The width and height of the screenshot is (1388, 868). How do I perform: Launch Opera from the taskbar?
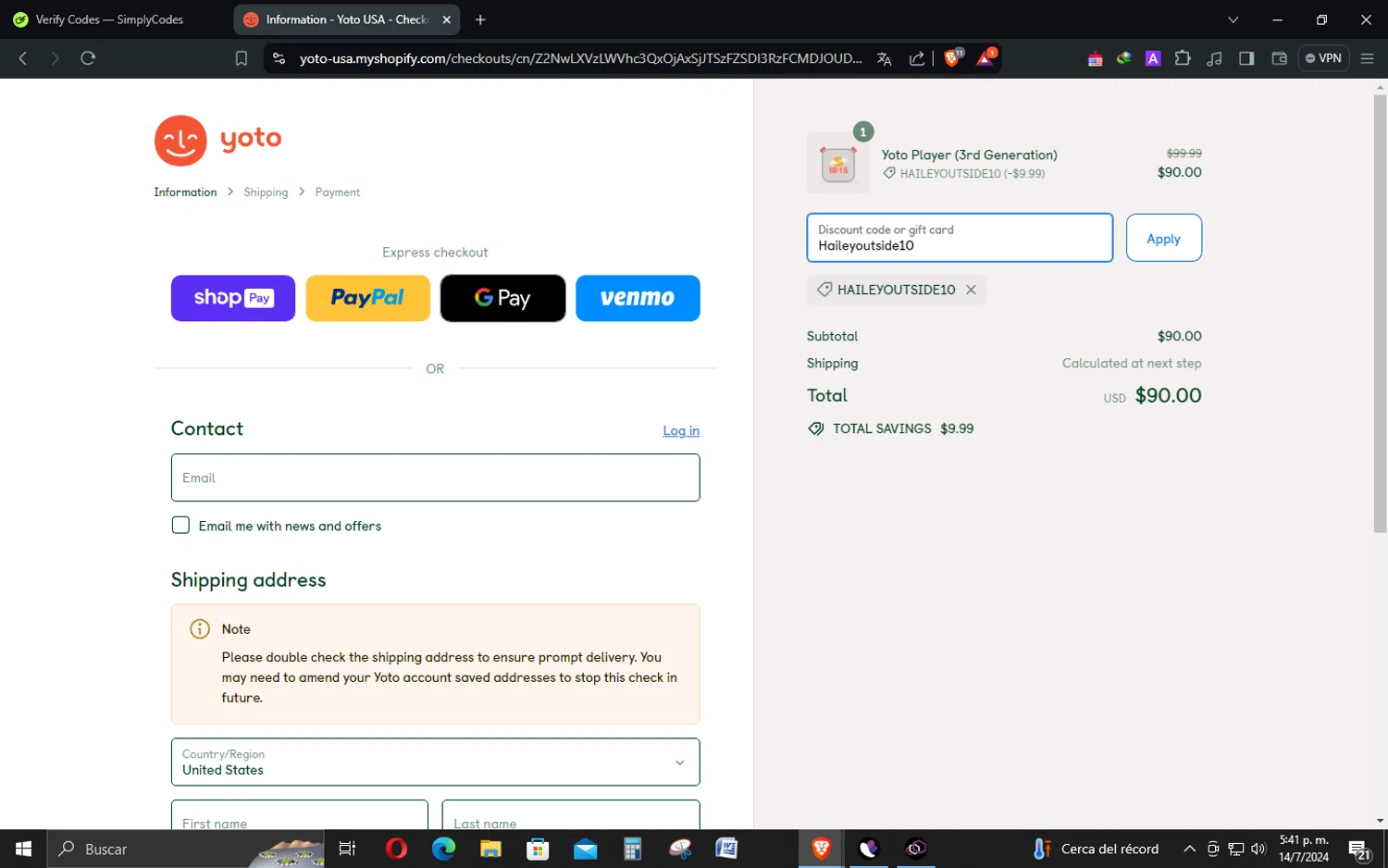(396, 849)
